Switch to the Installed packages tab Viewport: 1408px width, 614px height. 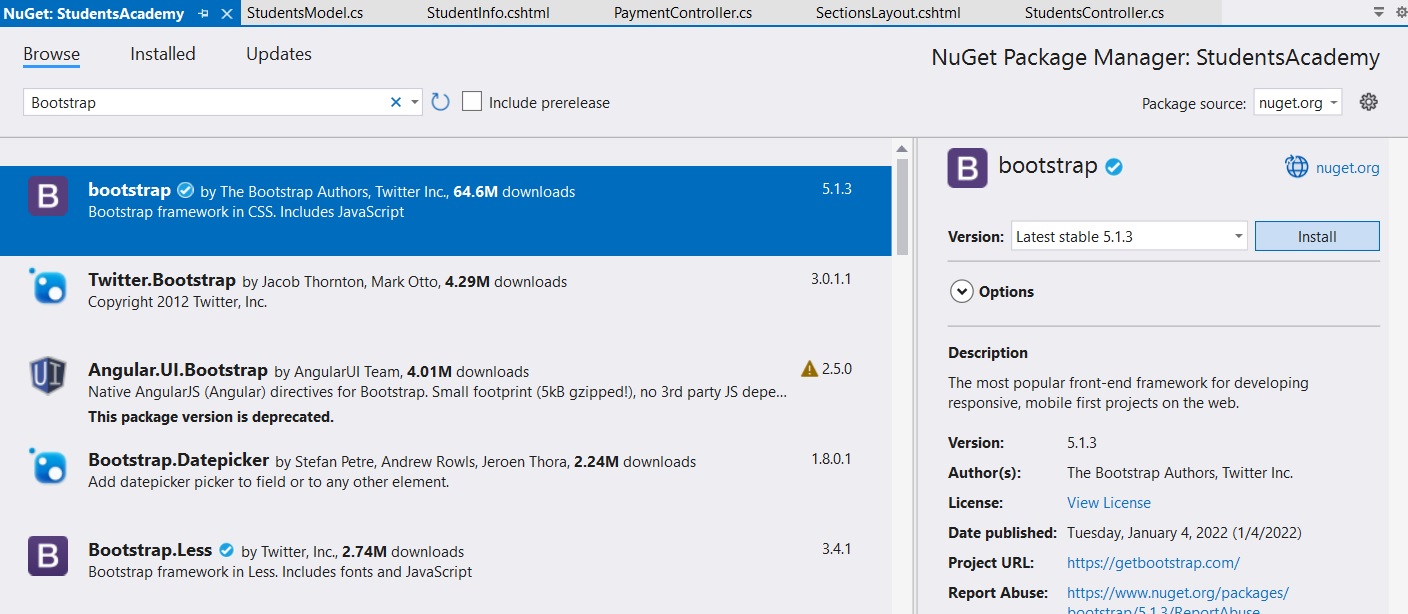163,54
